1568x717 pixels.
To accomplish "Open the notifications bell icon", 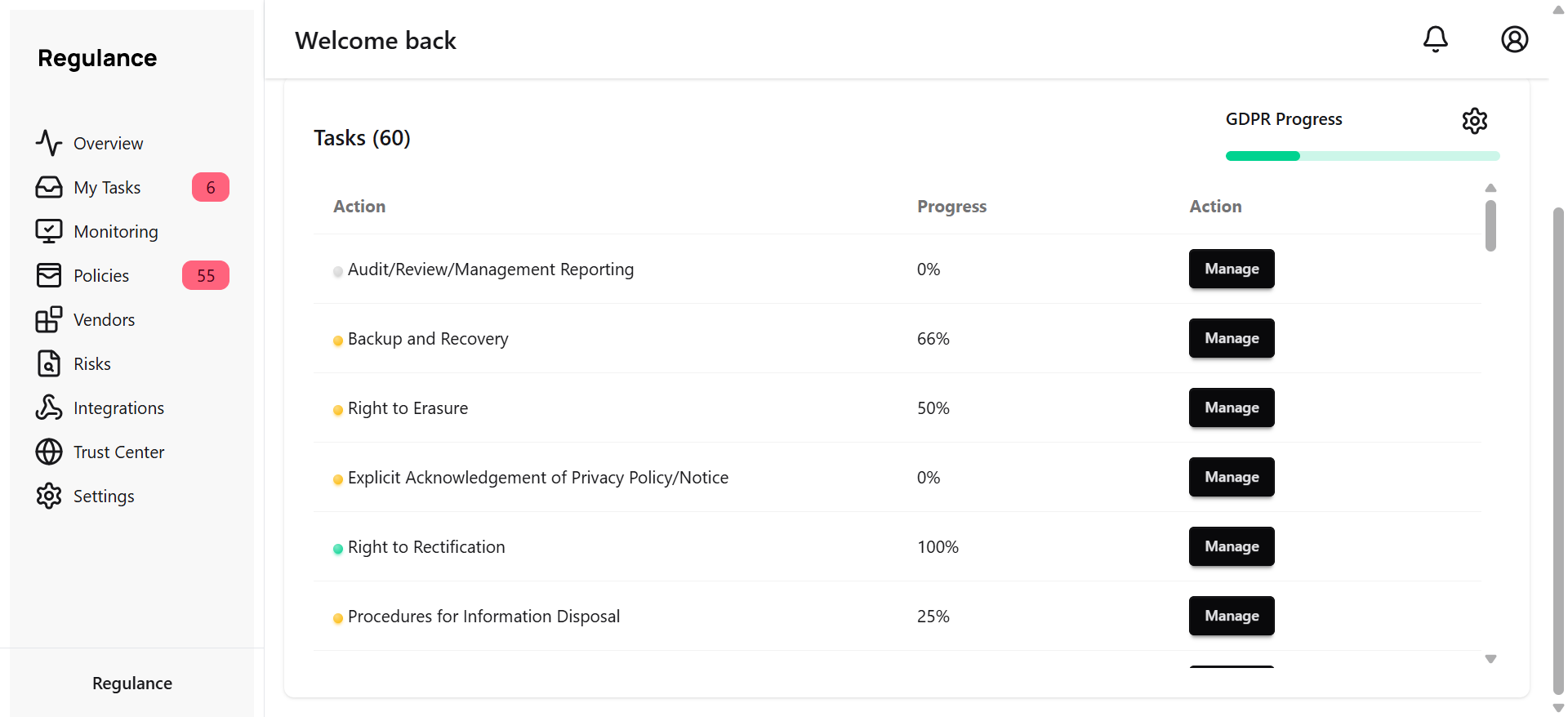I will (x=1436, y=39).
